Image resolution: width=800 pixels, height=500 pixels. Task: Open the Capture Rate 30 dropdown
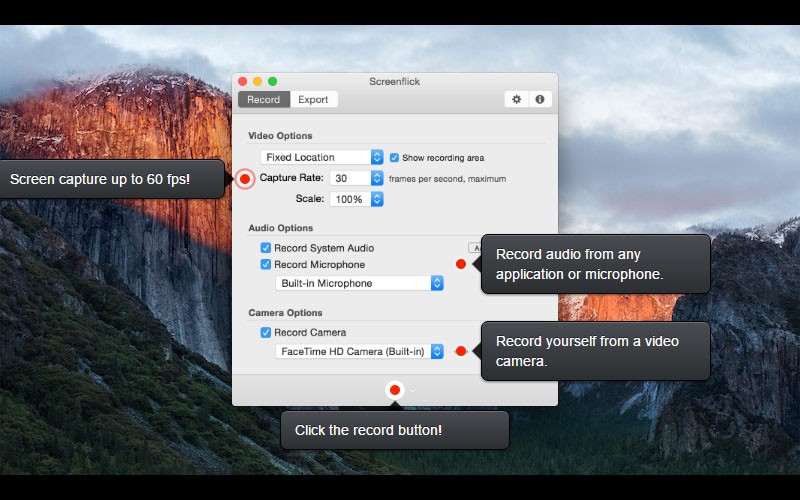click(x=356, y=178)
